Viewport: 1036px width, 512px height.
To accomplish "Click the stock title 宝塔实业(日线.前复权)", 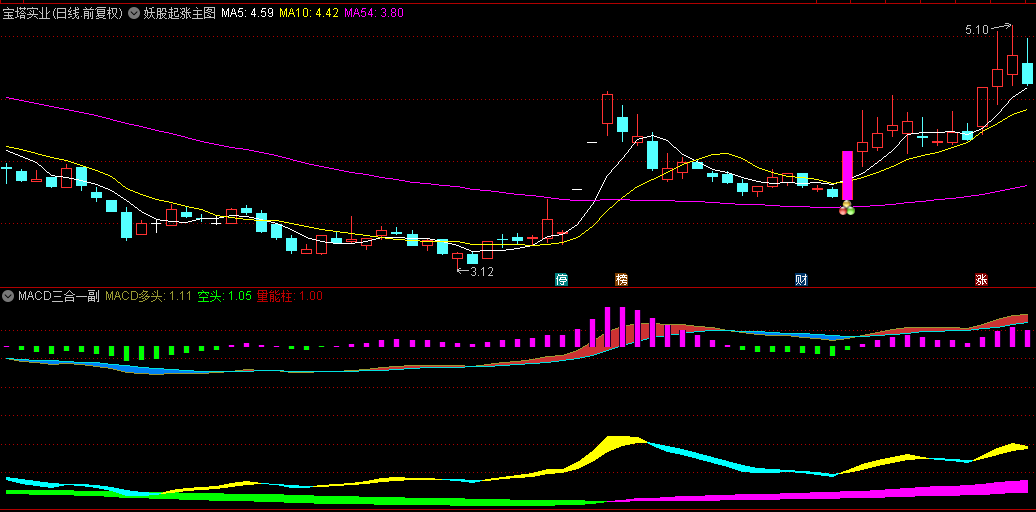I will pos(63,13).
